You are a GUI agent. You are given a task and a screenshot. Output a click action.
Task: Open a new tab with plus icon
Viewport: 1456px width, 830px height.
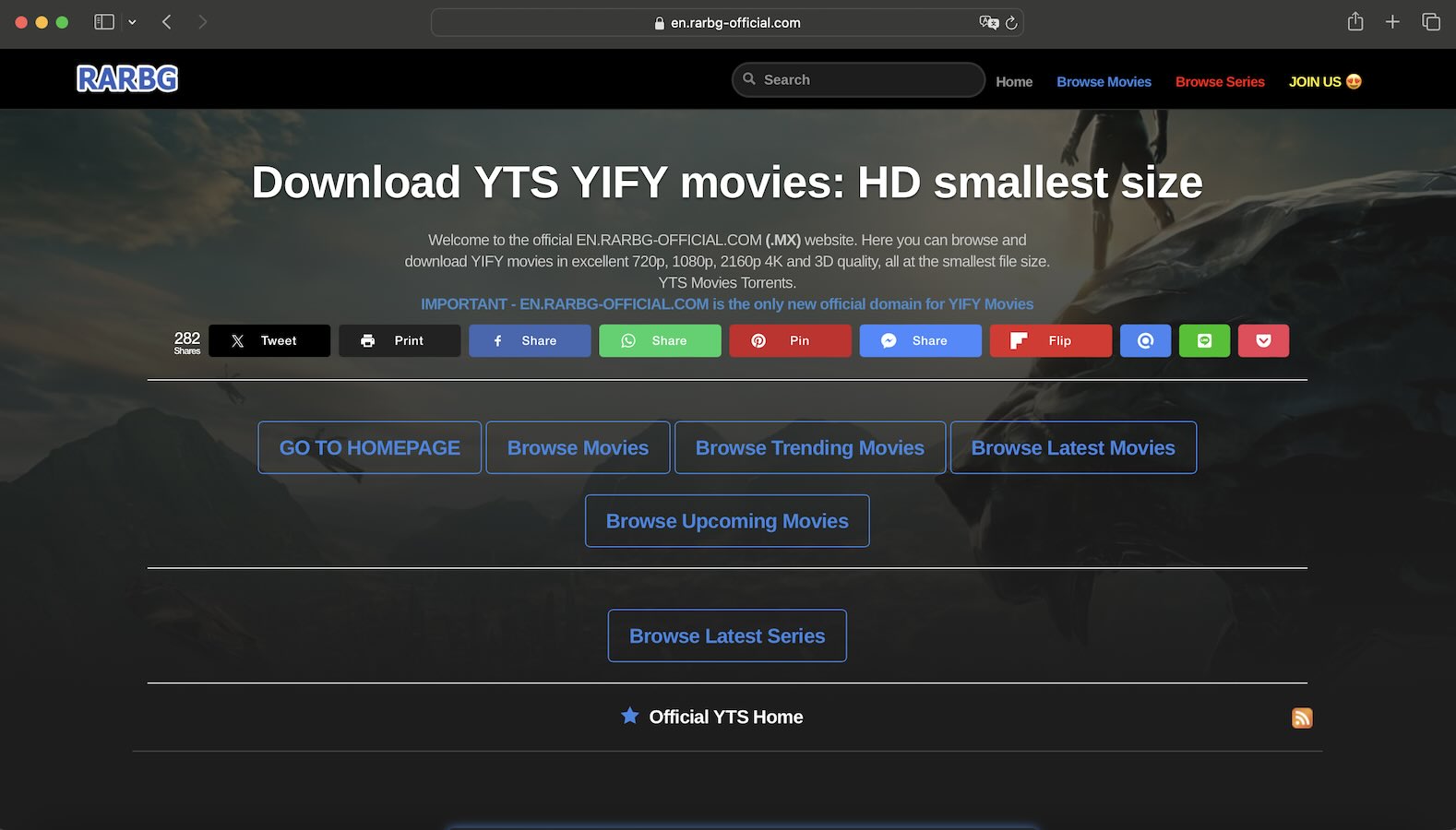click(x=1392, y=22)
